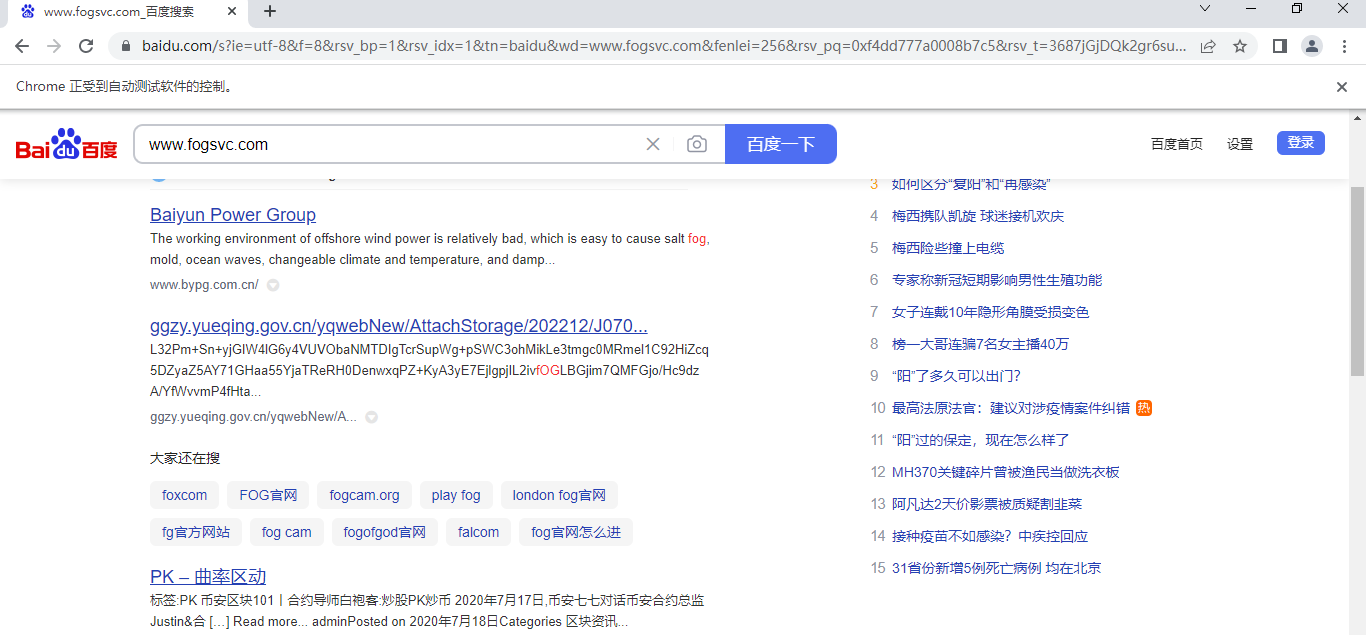Select related search fog cam
The width and height of the screenshot is (1366, 635).
pyautogui.click(x=287, y=532)
